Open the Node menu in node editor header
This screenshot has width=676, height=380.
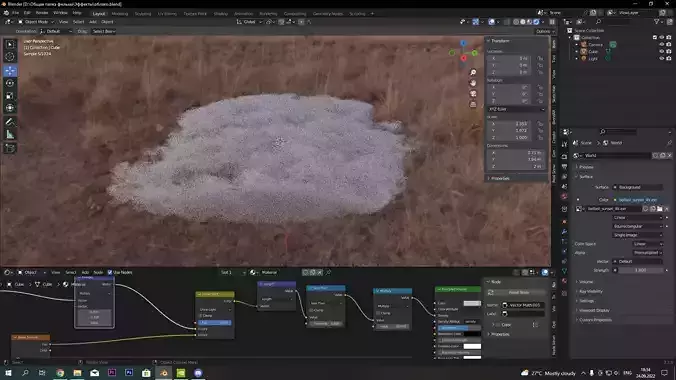point(98,273)
